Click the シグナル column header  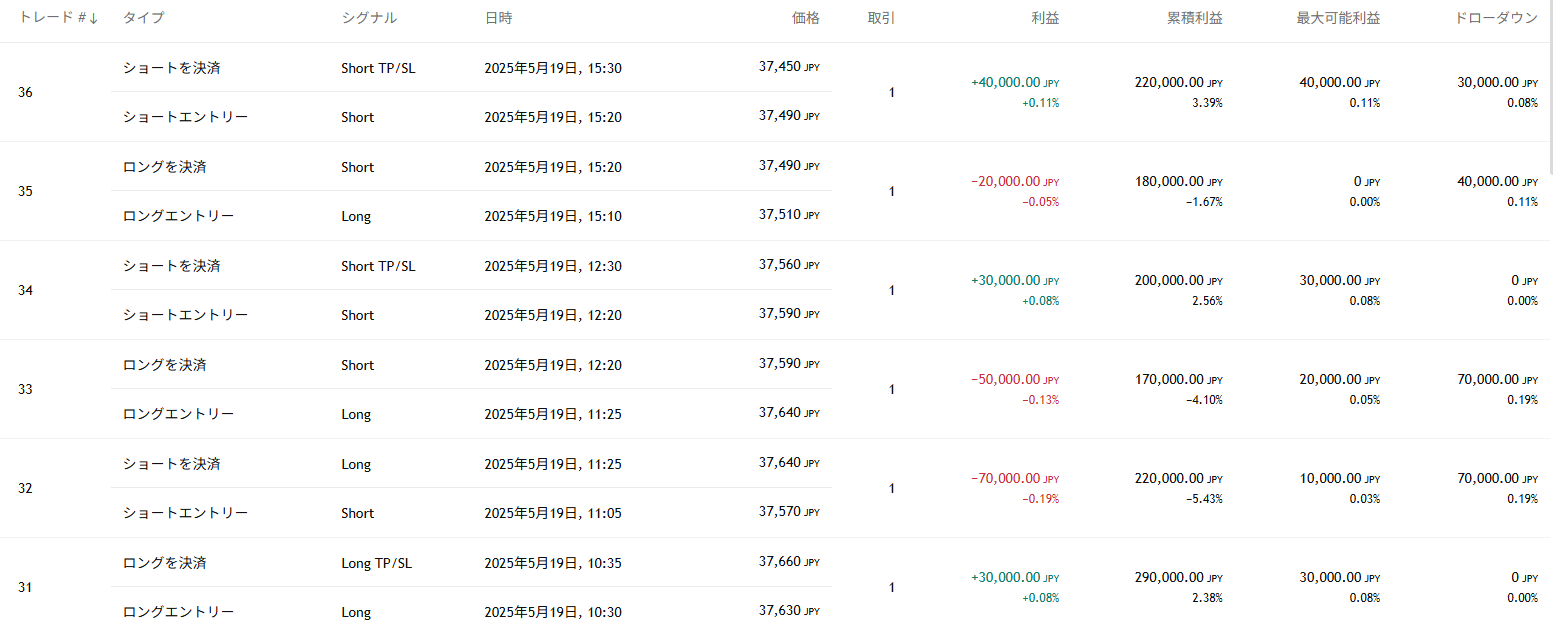(369, 18)
